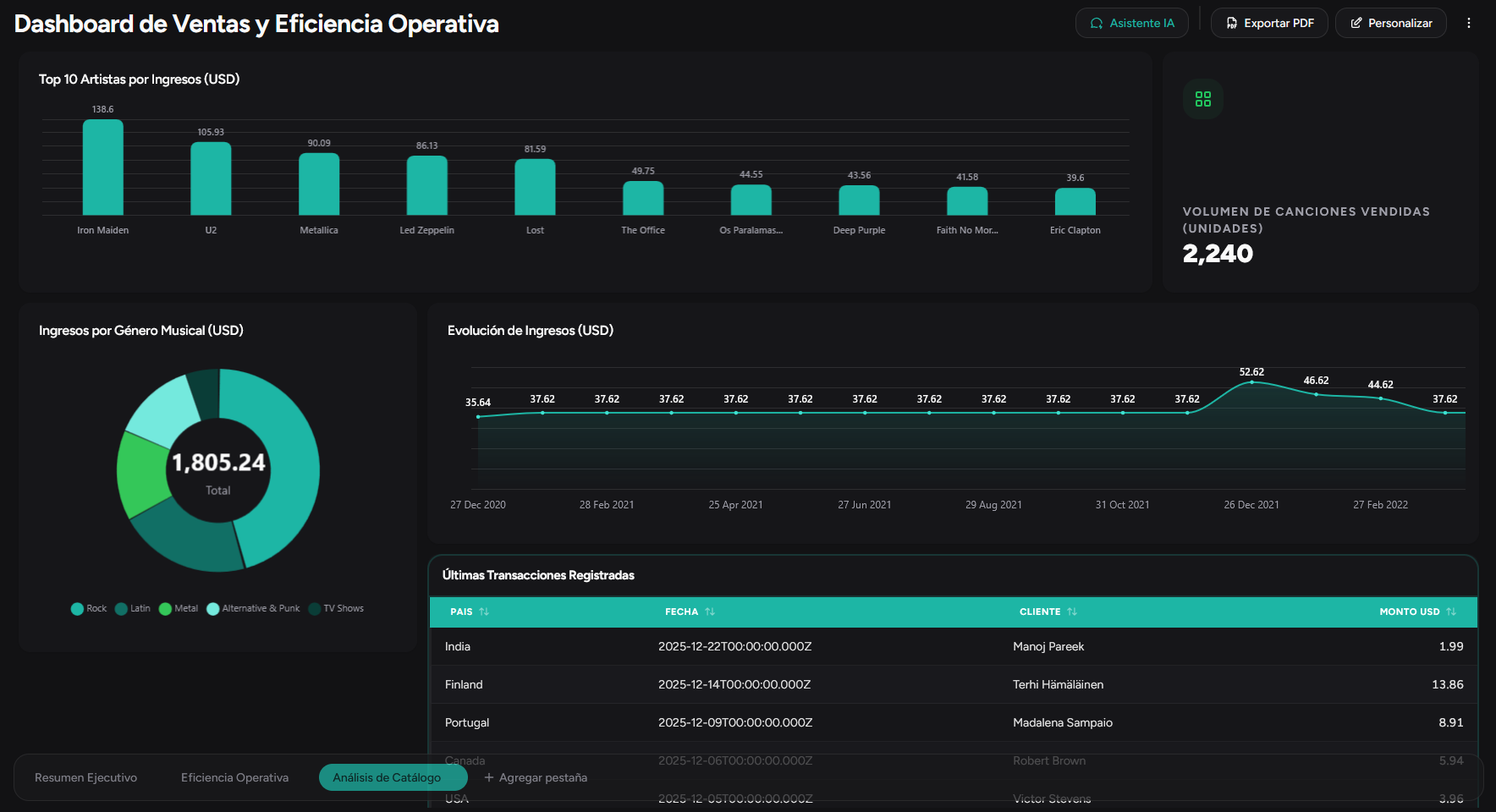Click the 1,805.24 total in donut center
The width and height of the screenshot is (1496, 812).
(218, 463)
